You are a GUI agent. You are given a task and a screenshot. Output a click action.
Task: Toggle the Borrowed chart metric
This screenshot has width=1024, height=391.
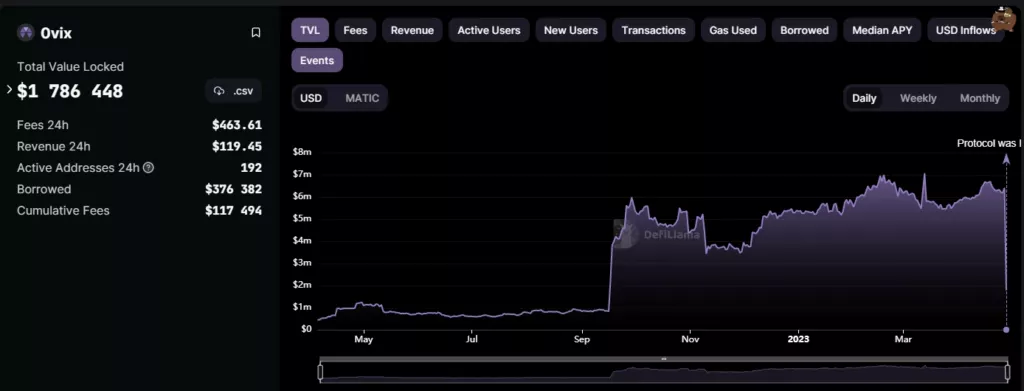coord(805,30)
